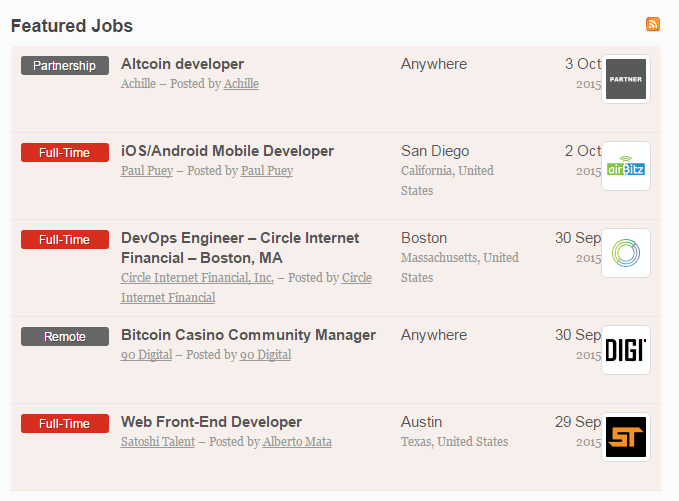Click the Partnership job type badge
This screenshot has width=679, height=501.
click(x=65, y=65)
